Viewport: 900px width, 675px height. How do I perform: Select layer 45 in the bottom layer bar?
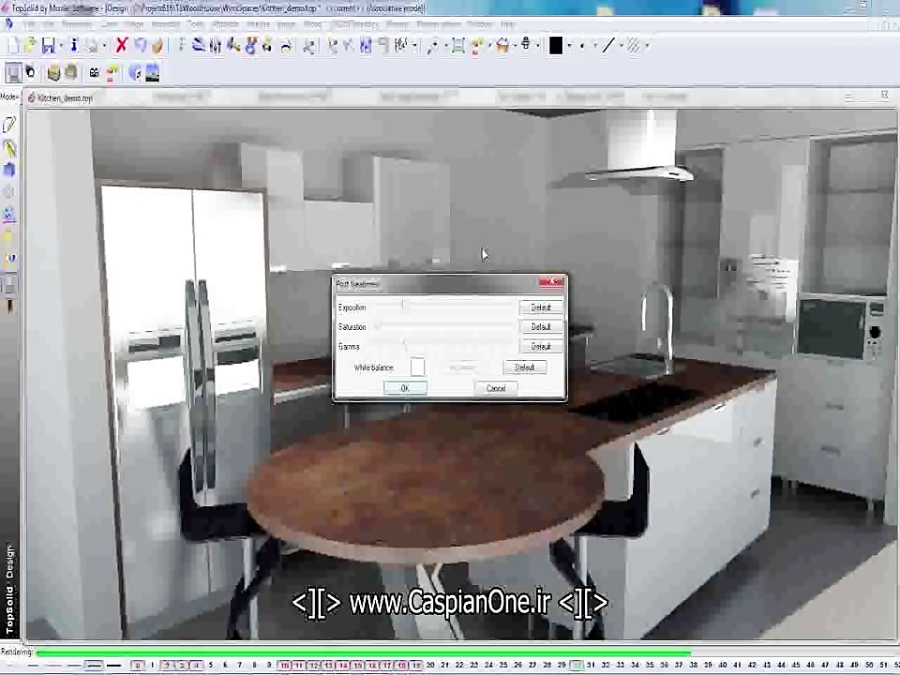796,665
